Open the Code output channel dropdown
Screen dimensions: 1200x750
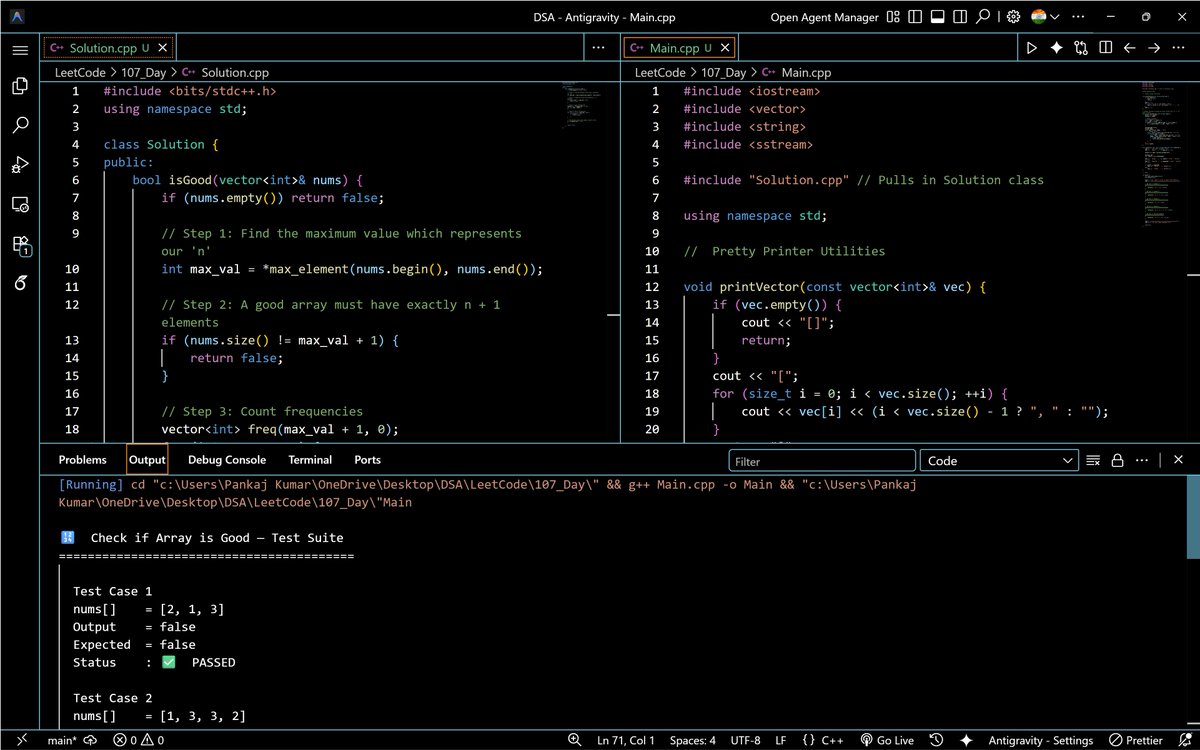999,461
